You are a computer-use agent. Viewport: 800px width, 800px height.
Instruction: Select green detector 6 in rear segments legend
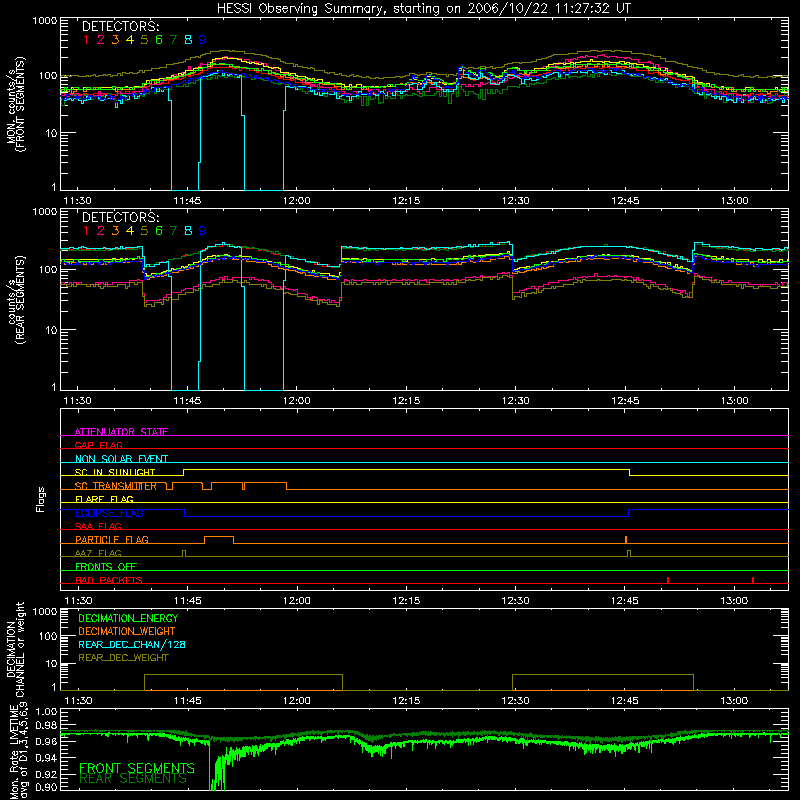pos(159,231)
